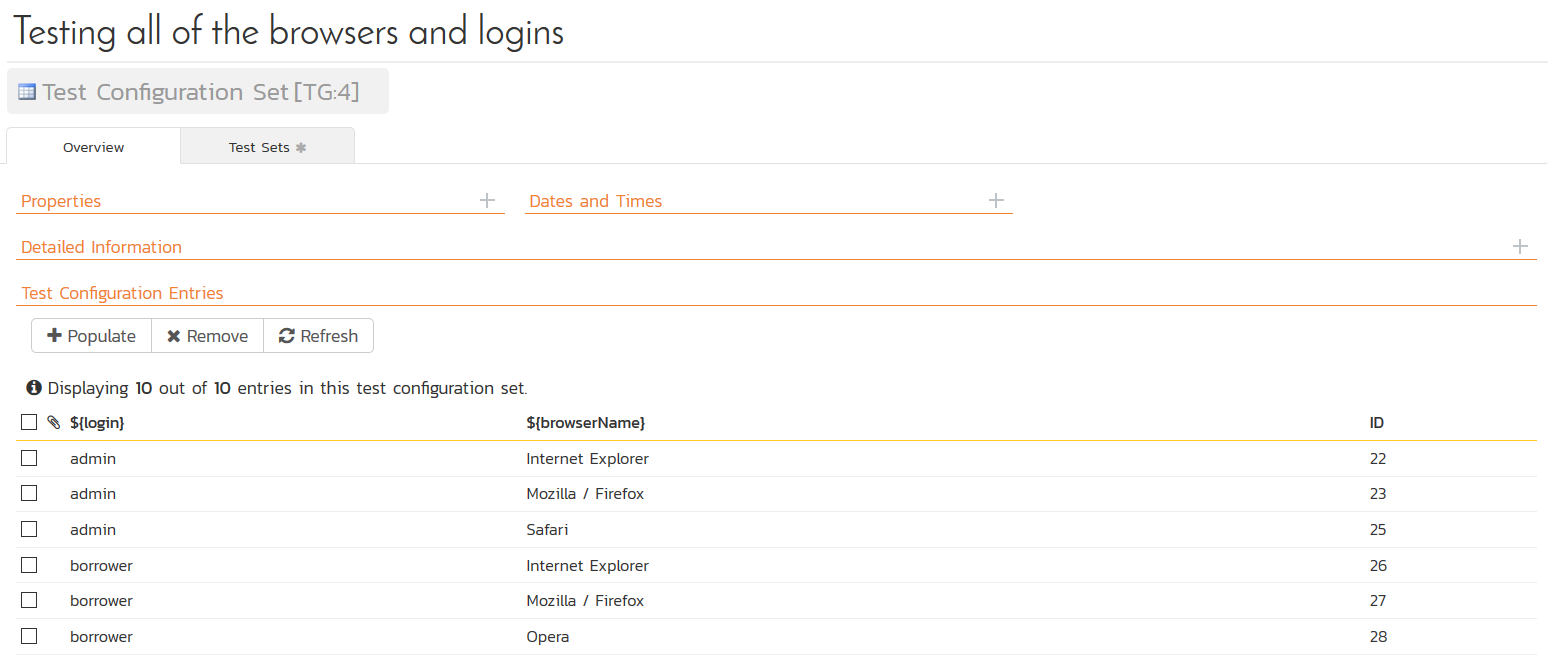Viewport: 1548px width, 656px height.
Task: Expand the Dates and Times section
Action: (996, 201)
